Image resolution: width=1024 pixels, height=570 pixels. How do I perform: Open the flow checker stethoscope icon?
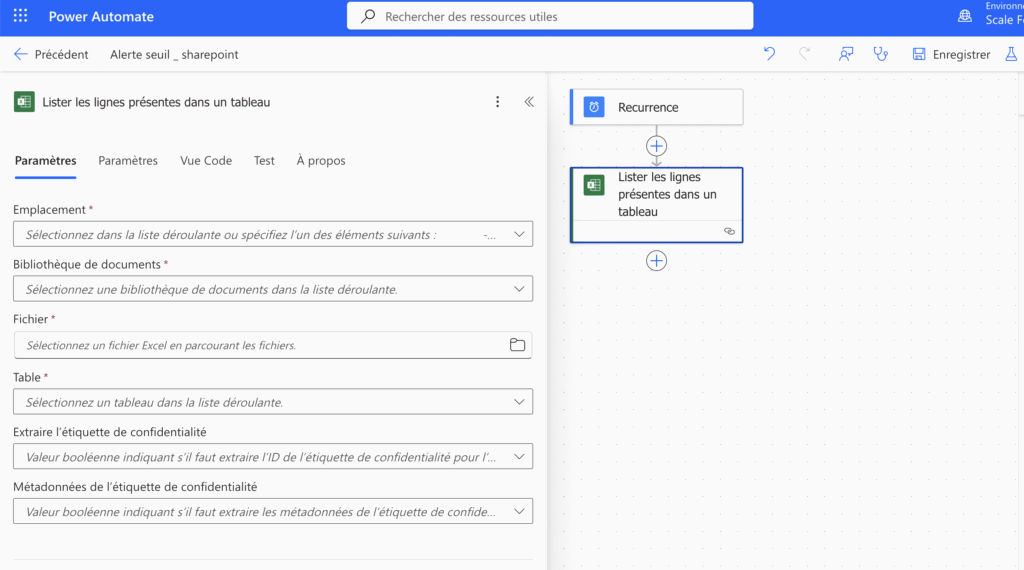880,54
